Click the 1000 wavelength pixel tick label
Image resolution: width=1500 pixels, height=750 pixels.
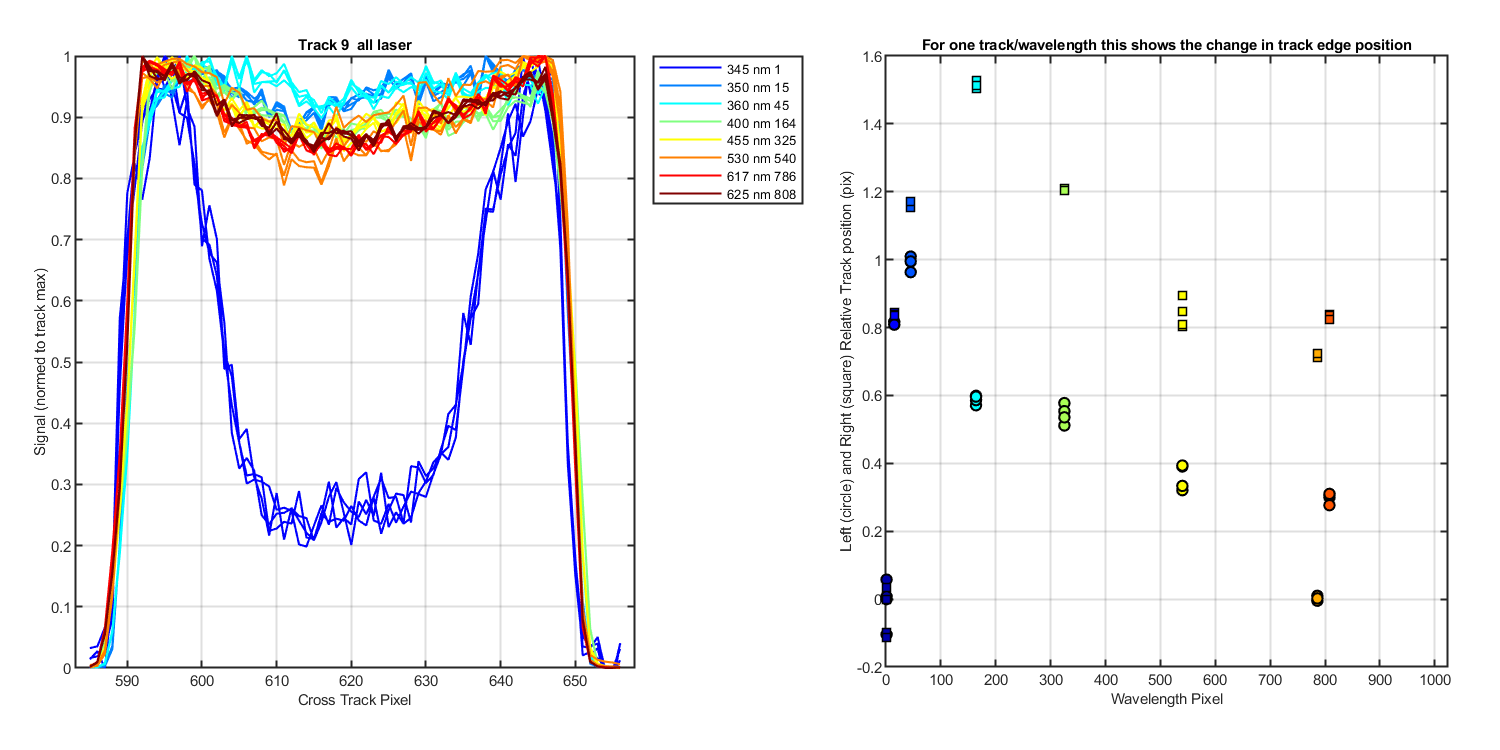1435,682
